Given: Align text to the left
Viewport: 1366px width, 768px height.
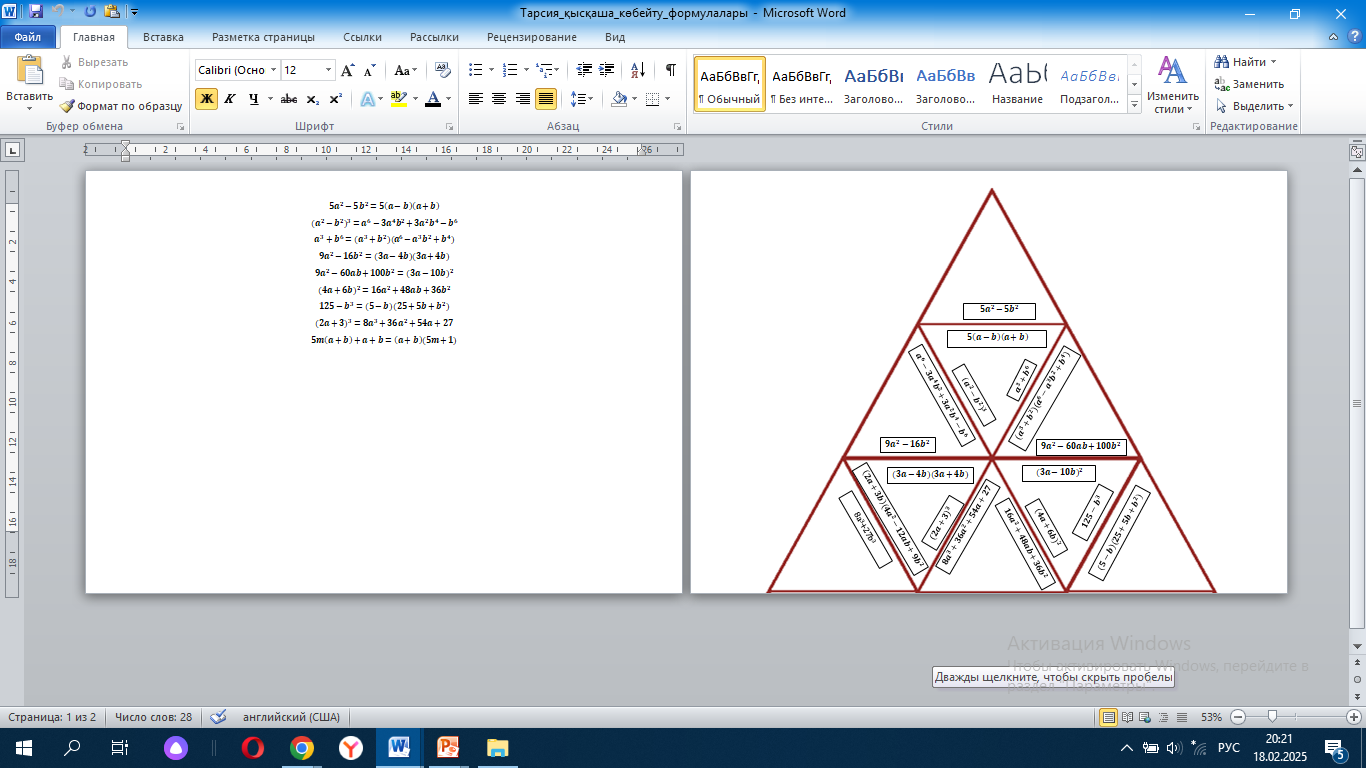Looking at the screenshot, I should (x=476, y=99).
